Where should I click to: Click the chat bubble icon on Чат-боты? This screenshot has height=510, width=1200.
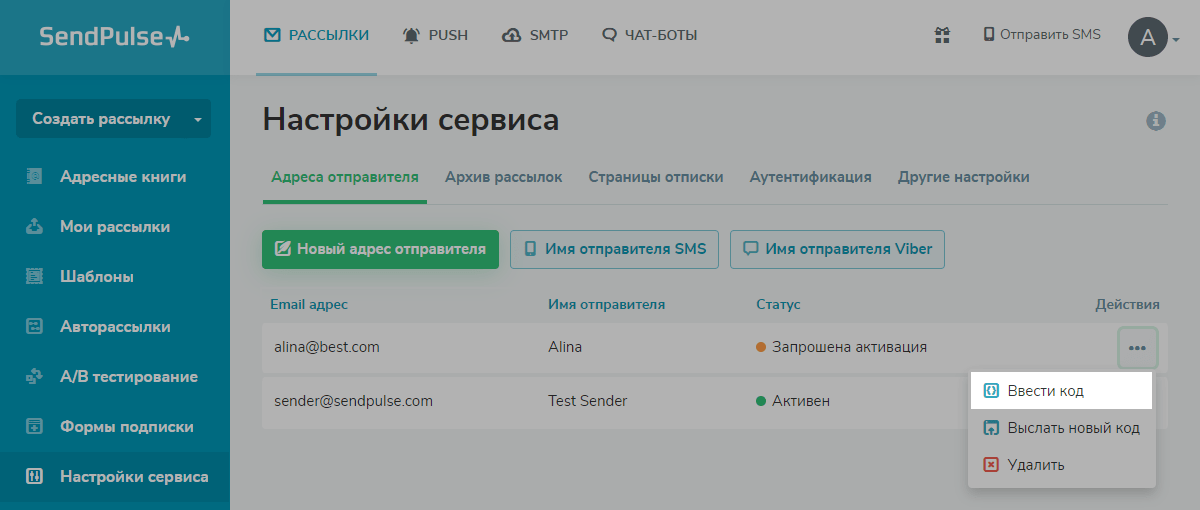coord(610,36)
